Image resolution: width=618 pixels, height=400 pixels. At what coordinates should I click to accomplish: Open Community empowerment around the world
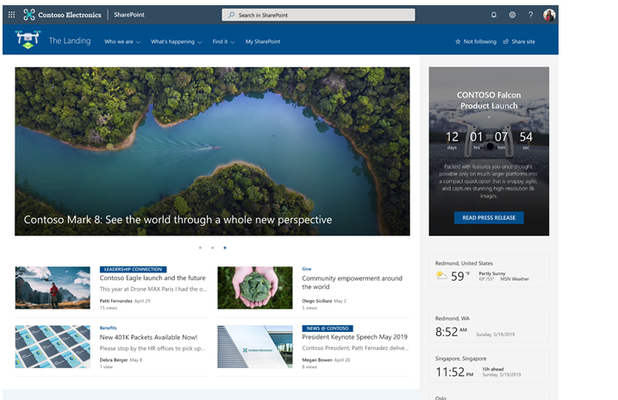click(352, 283)
